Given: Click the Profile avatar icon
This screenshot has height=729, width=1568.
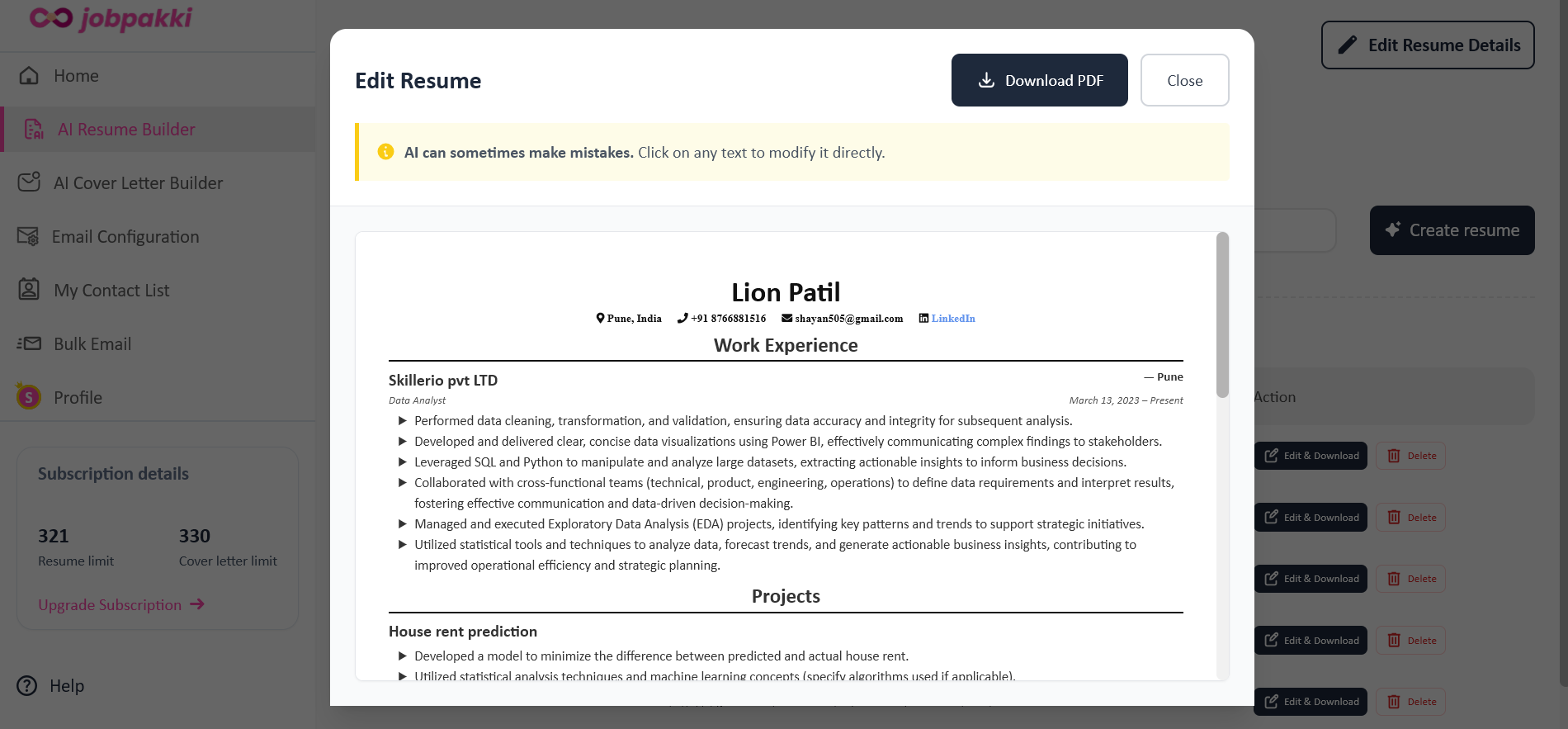Looking at the screenshot, I should point(29,397).
